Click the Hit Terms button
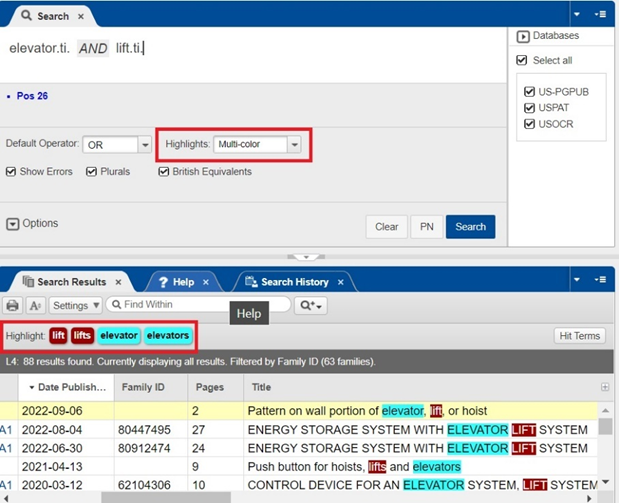The height and width of the screenshot is (503, 619). coord(580,336)
